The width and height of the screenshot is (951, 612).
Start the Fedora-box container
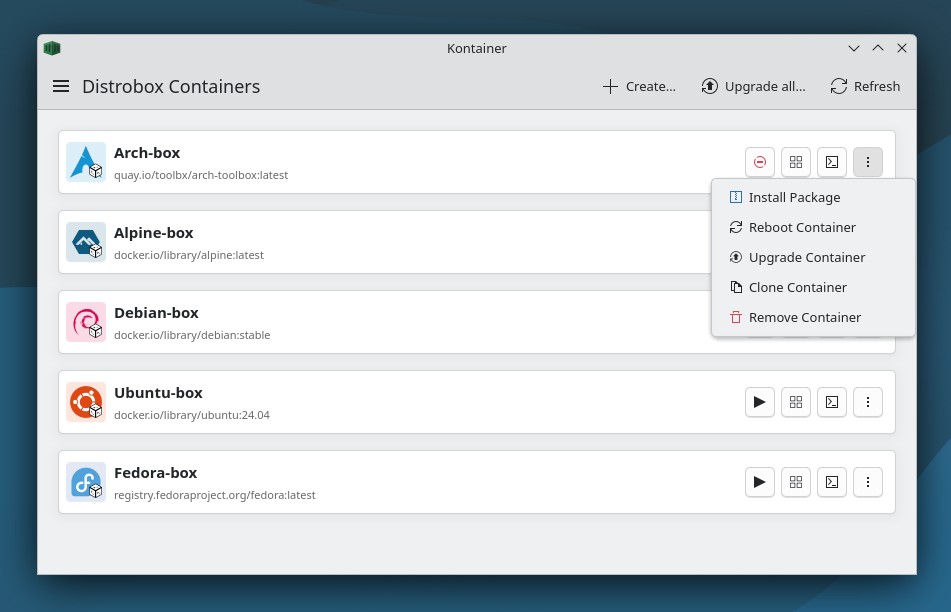point(760,482)
